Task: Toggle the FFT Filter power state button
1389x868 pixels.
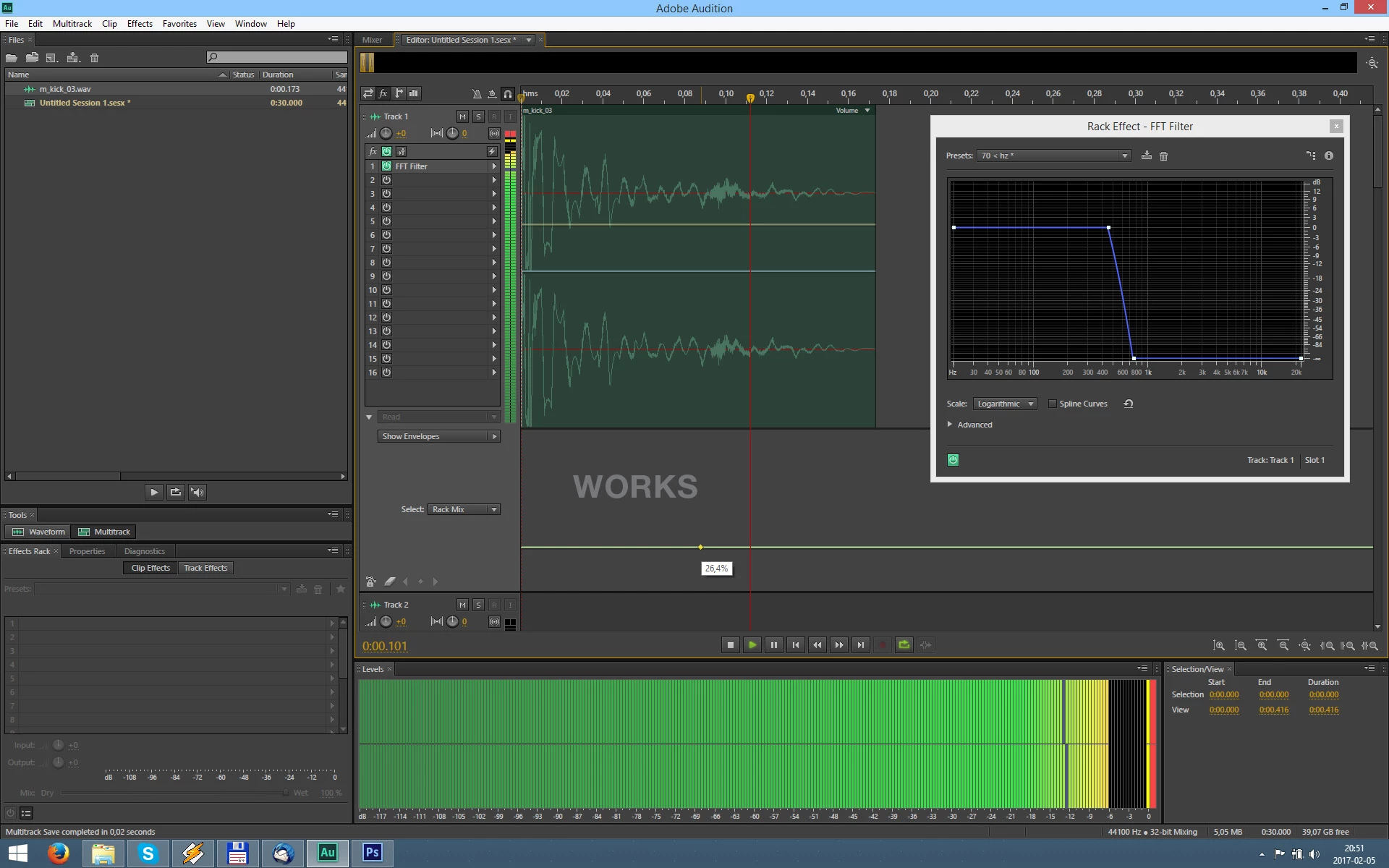Action: pyautogui.click(x=953, y=460)
